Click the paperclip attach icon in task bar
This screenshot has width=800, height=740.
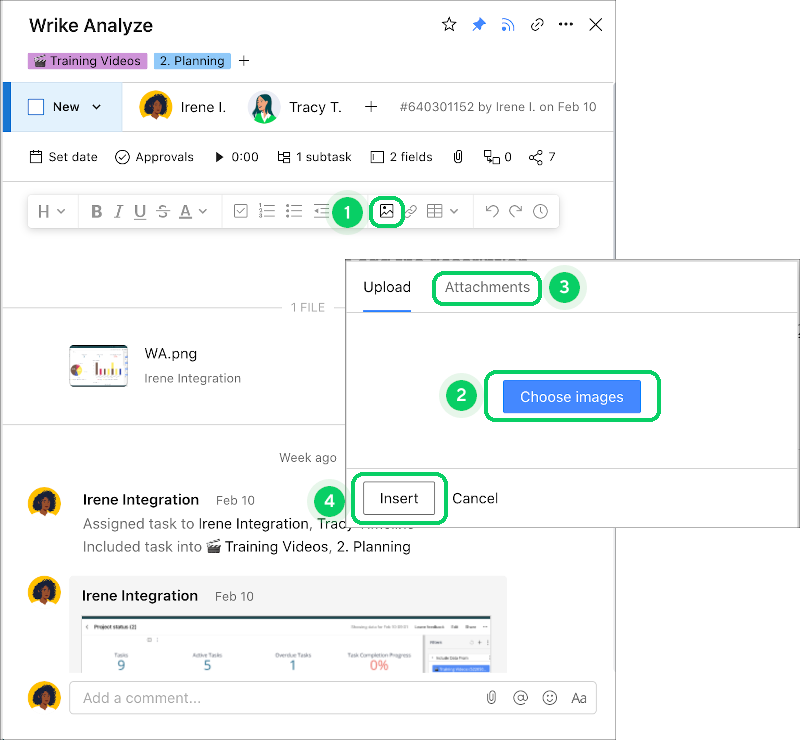coord(458,157)
